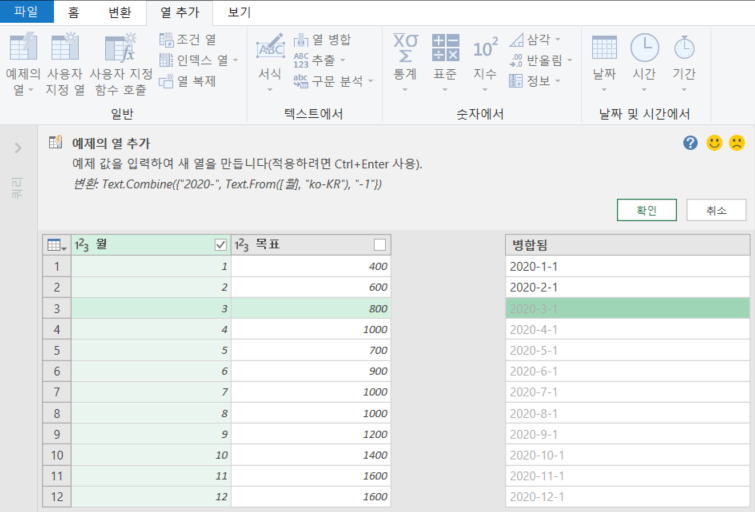Select 사용자 지정 함수 호출 icon

(120, 47)
